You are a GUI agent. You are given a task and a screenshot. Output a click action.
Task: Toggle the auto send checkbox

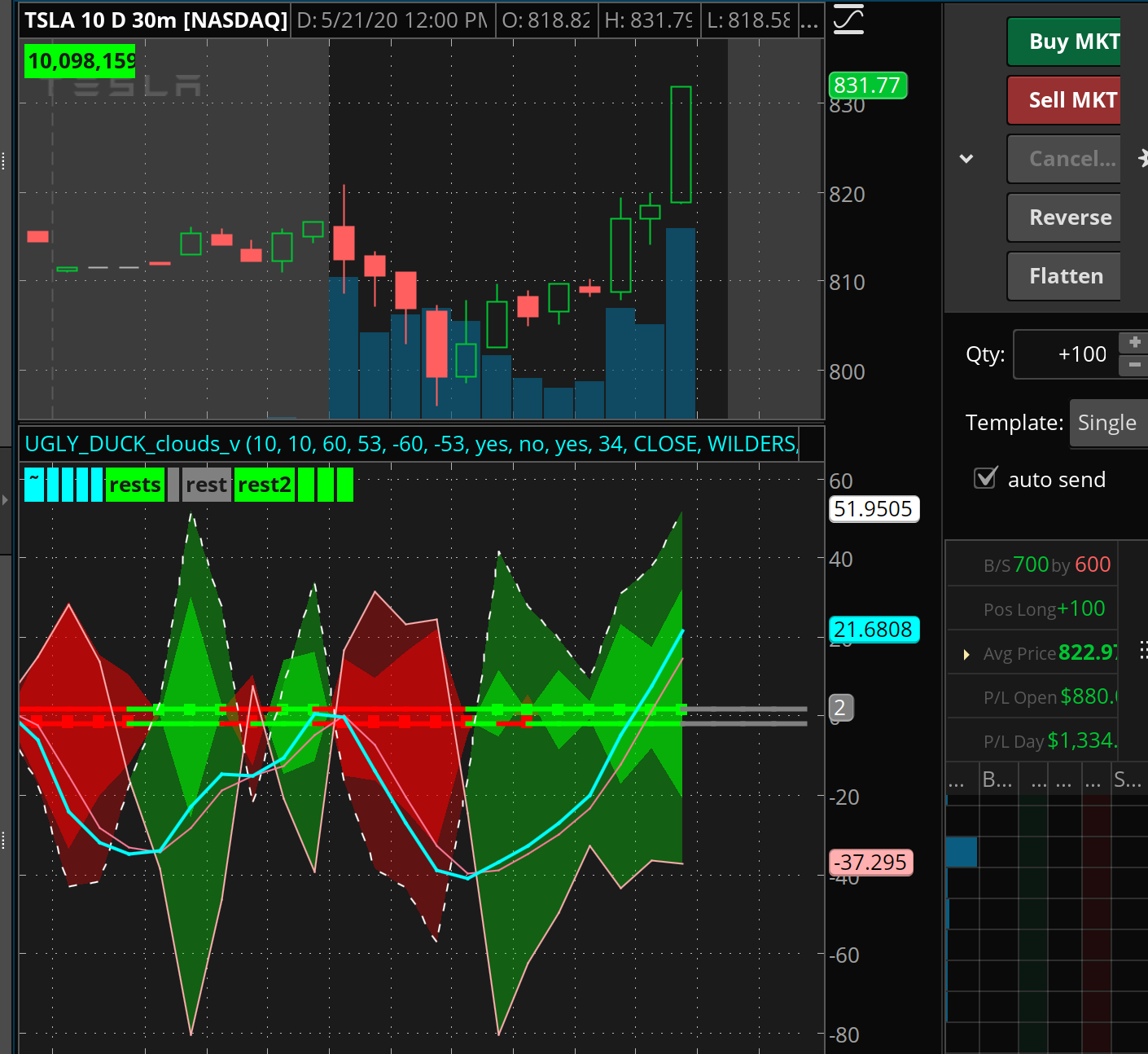pos(985,478)
